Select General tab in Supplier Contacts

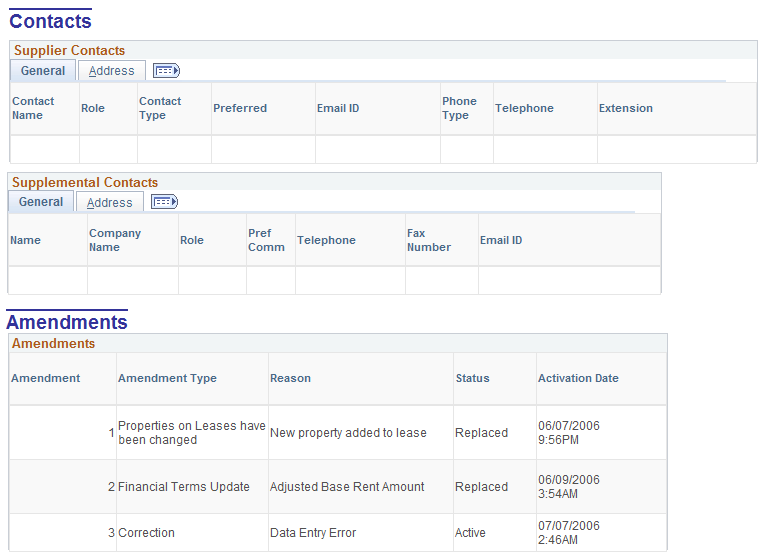(x=43, y=71)
